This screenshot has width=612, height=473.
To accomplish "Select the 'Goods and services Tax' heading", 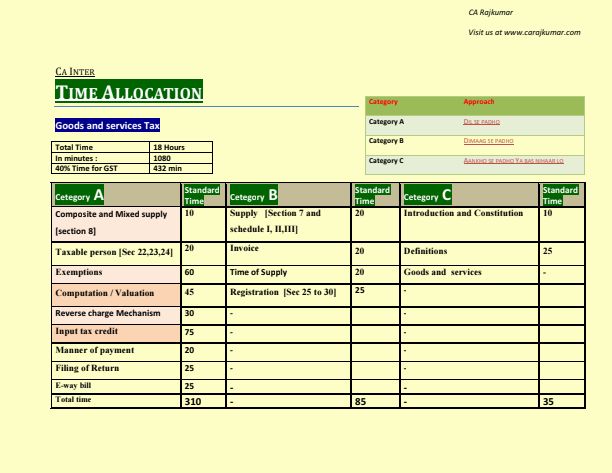I will tap(107, 125).
